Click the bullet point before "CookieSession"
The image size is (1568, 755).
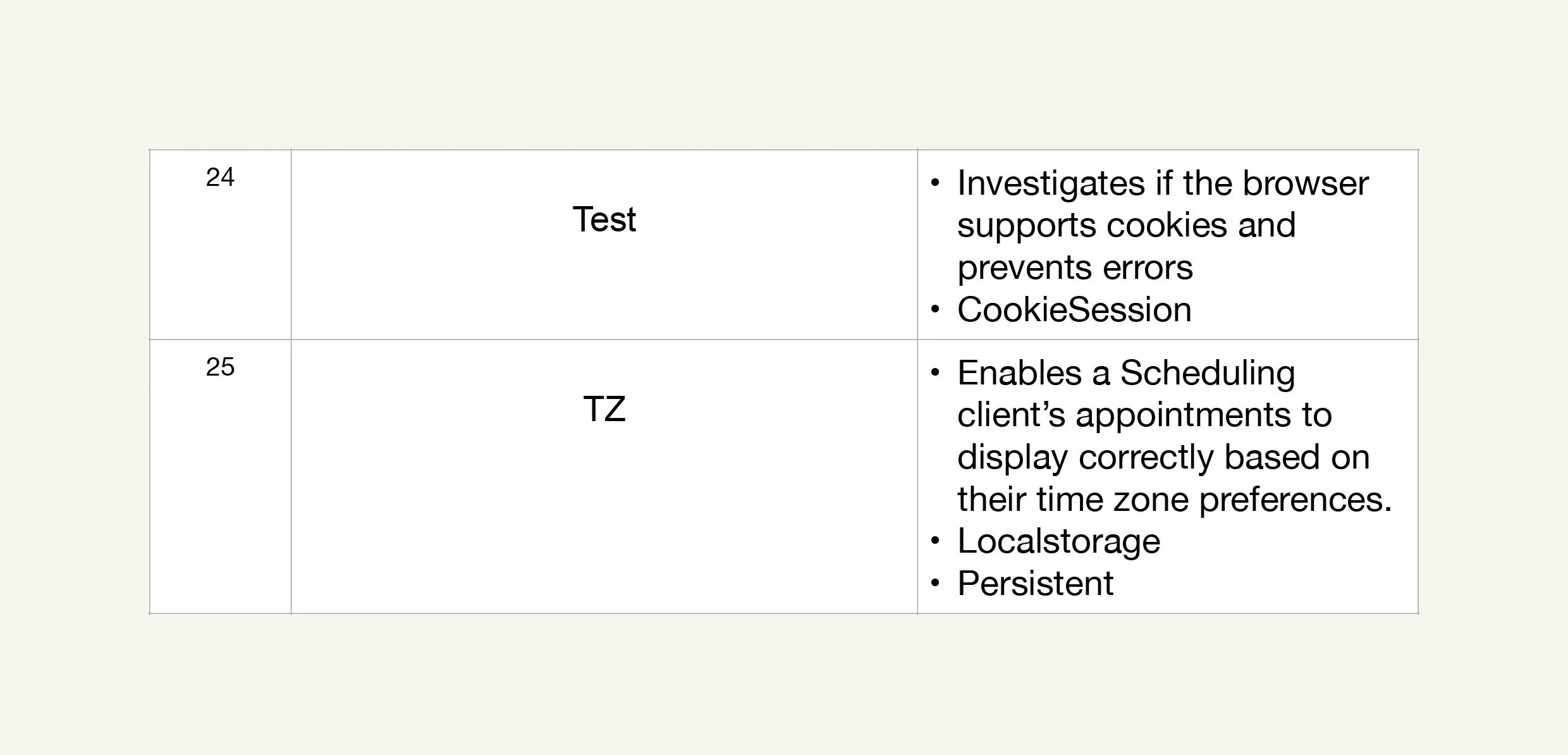click(935, 310)
